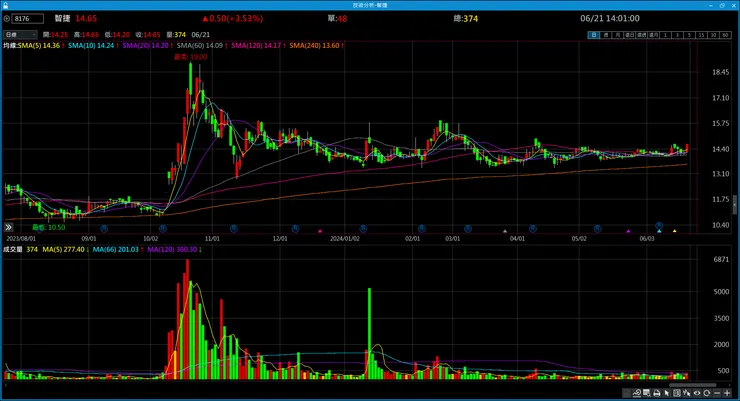
Task: Click the SMA(60) 14.09 moving average label
Action: [202, 46]
